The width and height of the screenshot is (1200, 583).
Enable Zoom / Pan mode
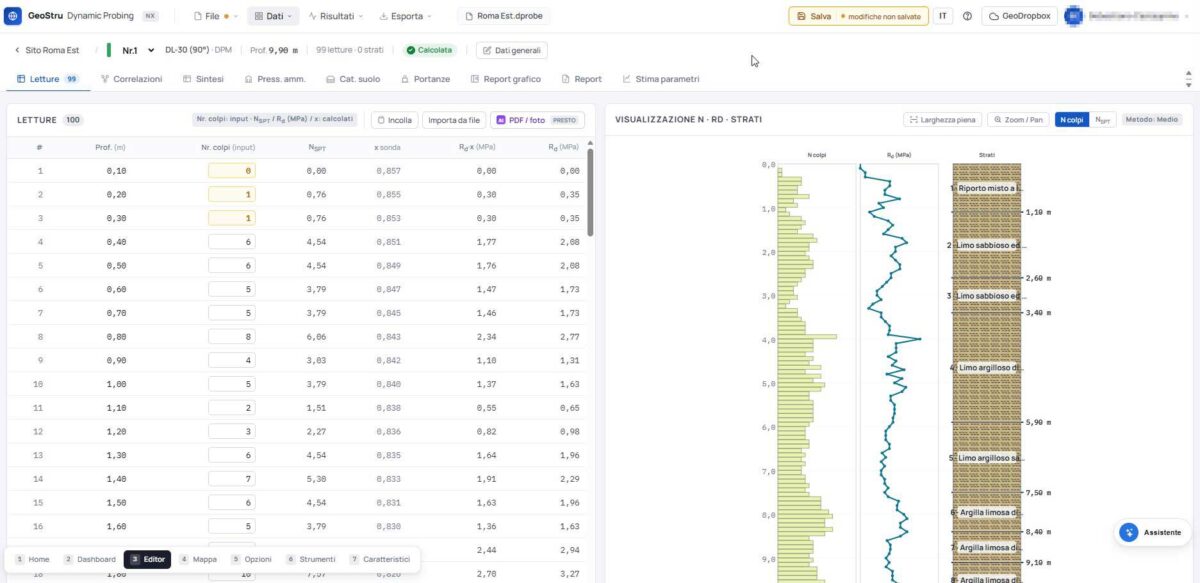(1018, 119)
